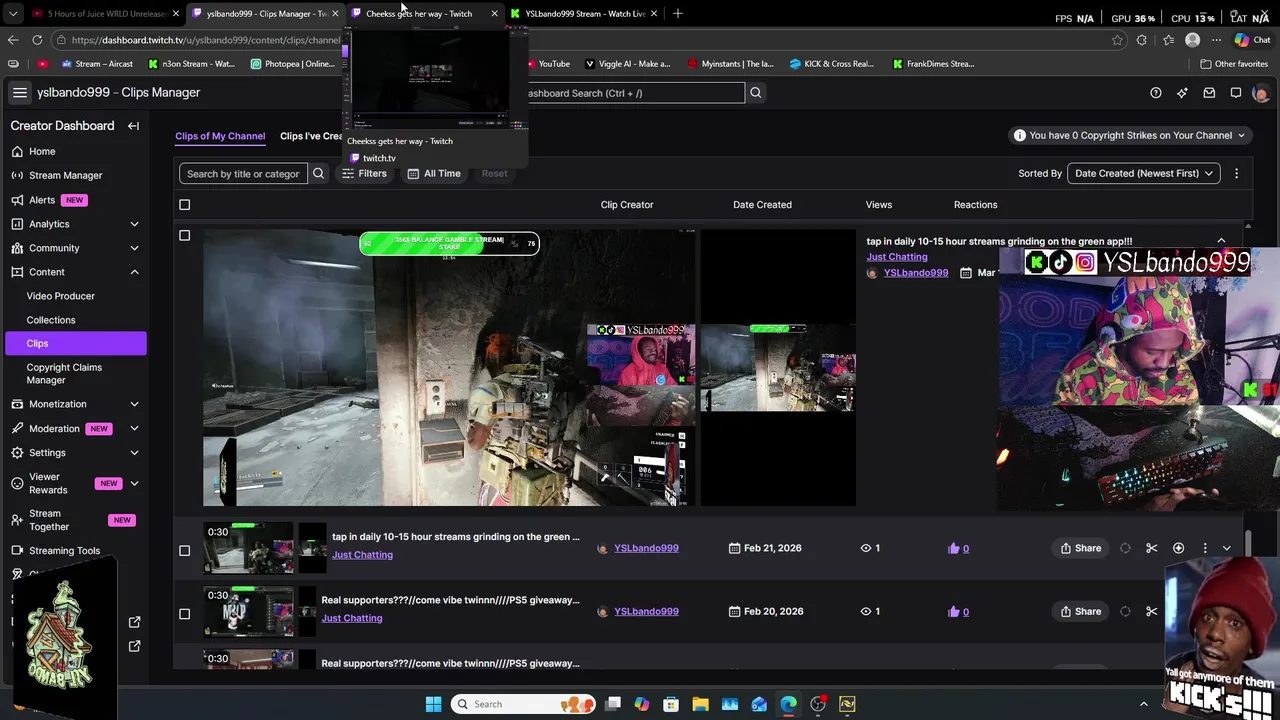1280x720 pixels.
Task: Click the Filters button
Action: coord(364,174)
